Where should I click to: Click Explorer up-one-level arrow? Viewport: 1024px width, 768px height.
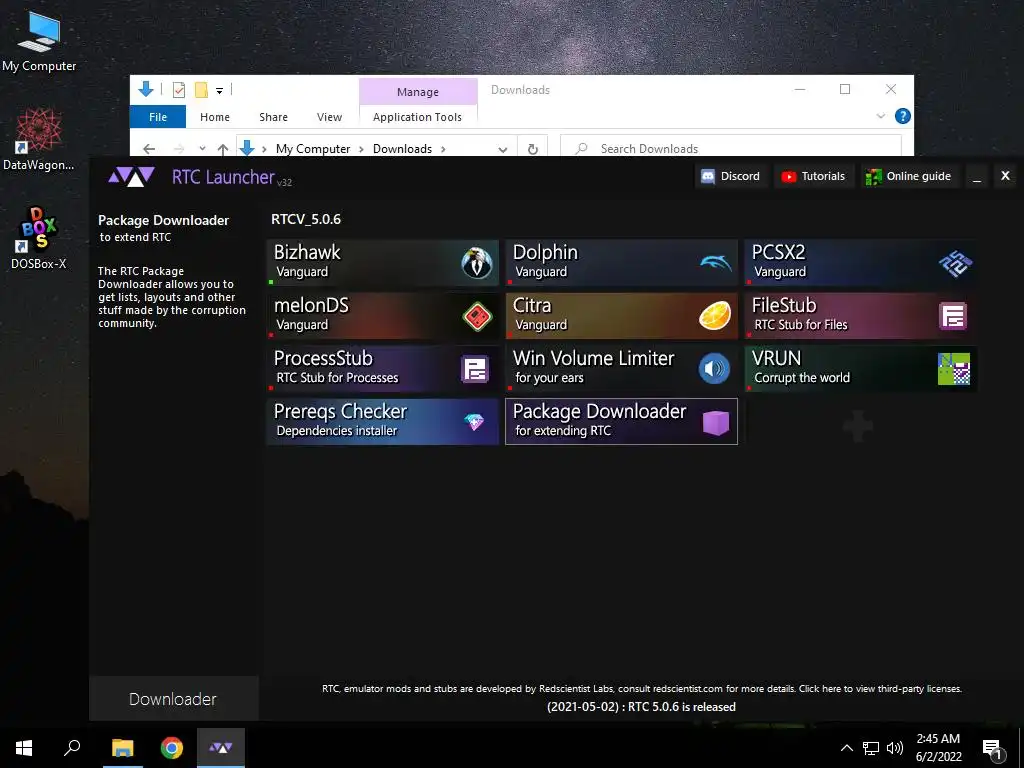(x=223, y=149)
